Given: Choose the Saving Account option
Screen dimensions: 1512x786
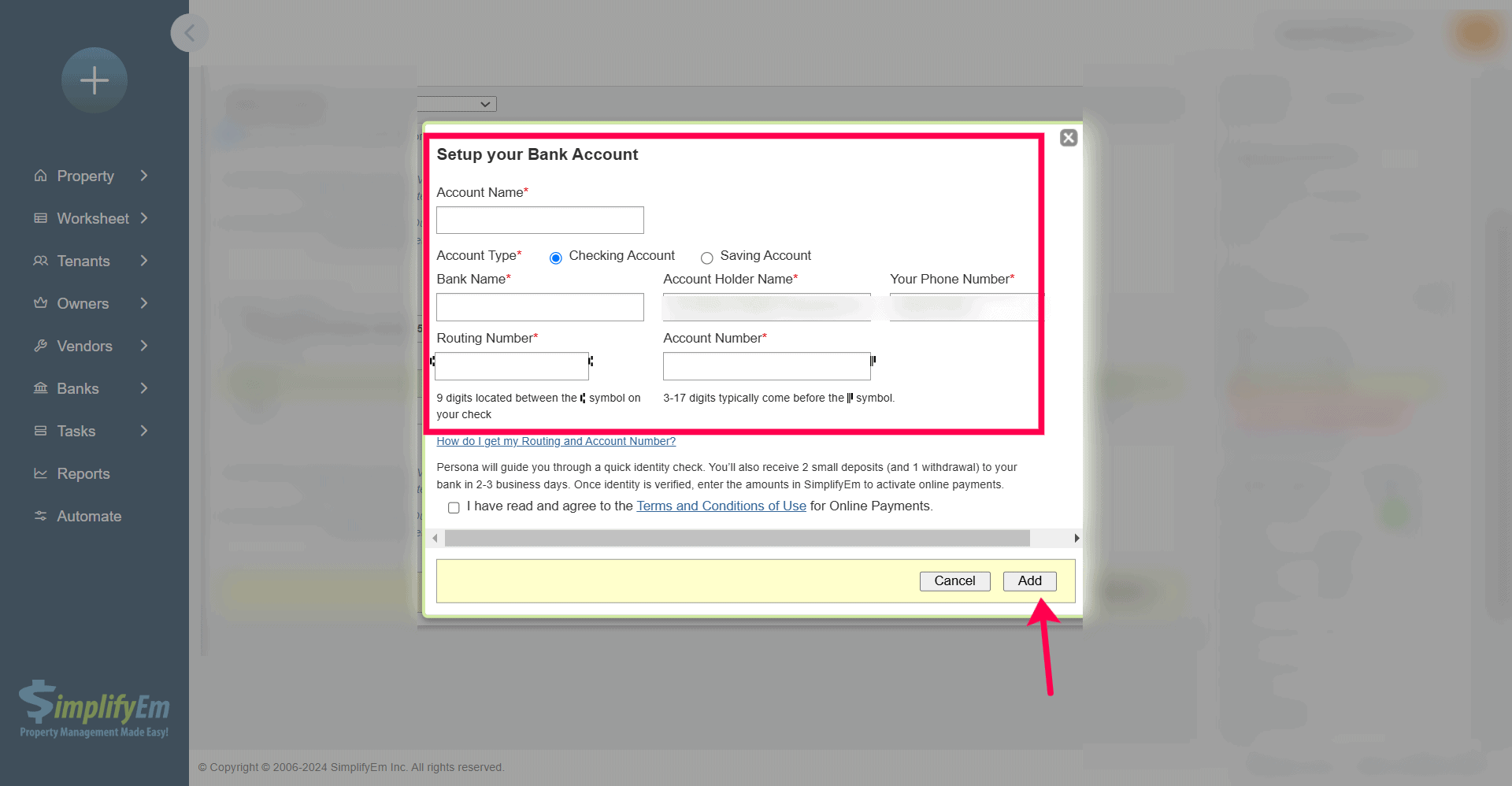Looking at the screenshot, I should pos(706,258).
